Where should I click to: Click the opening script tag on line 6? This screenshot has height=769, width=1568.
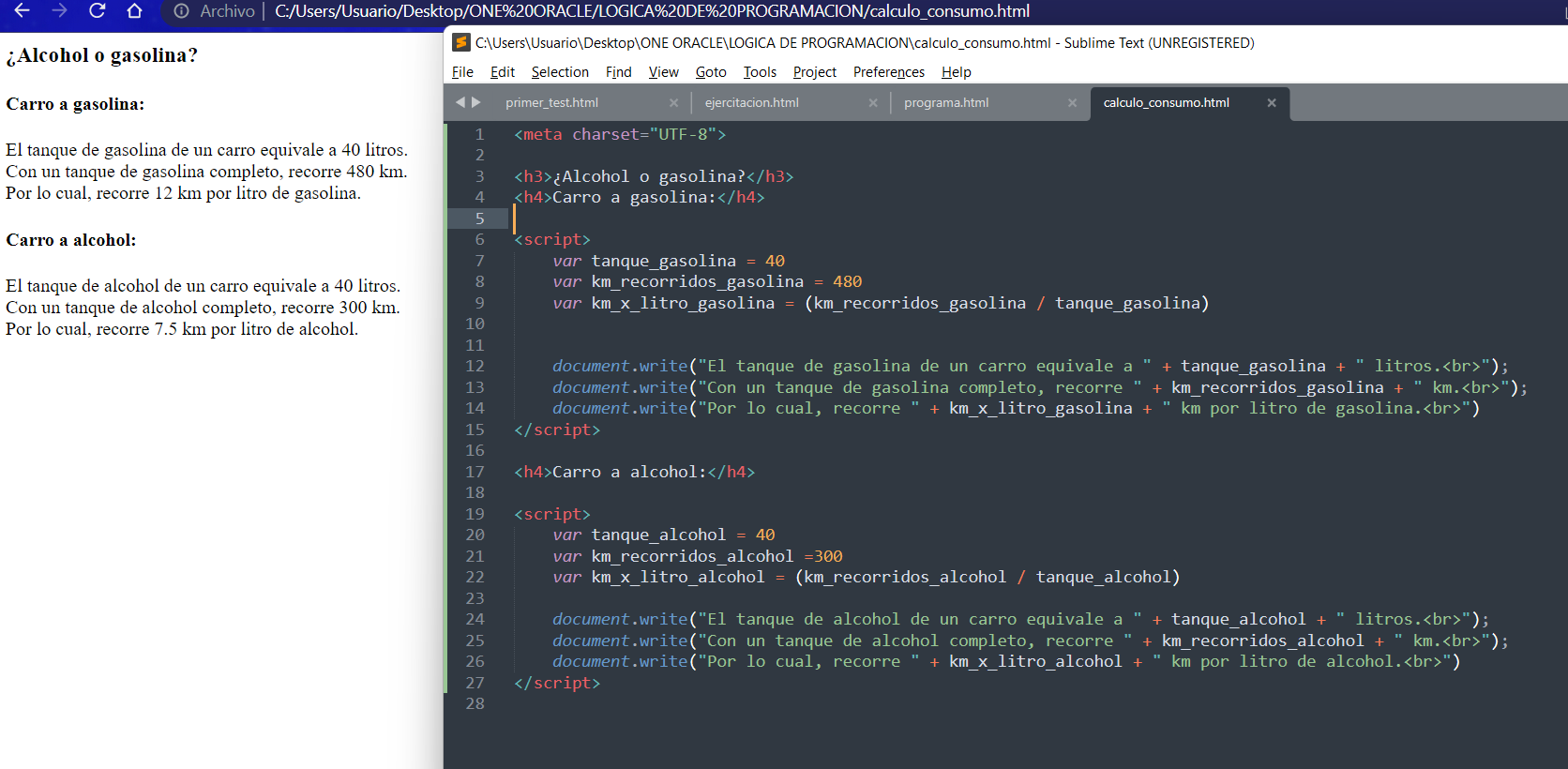click(552, 239)
